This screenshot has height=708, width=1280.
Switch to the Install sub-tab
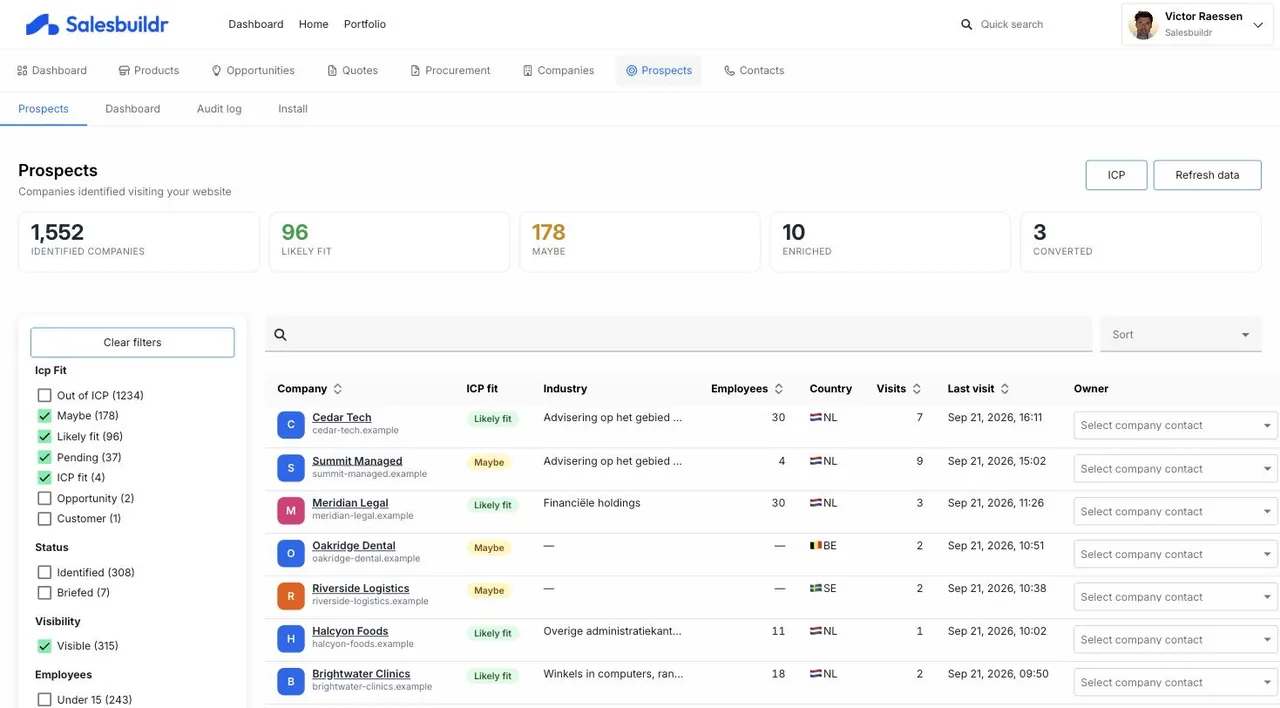pyautogui.click(x=293, y=109)
